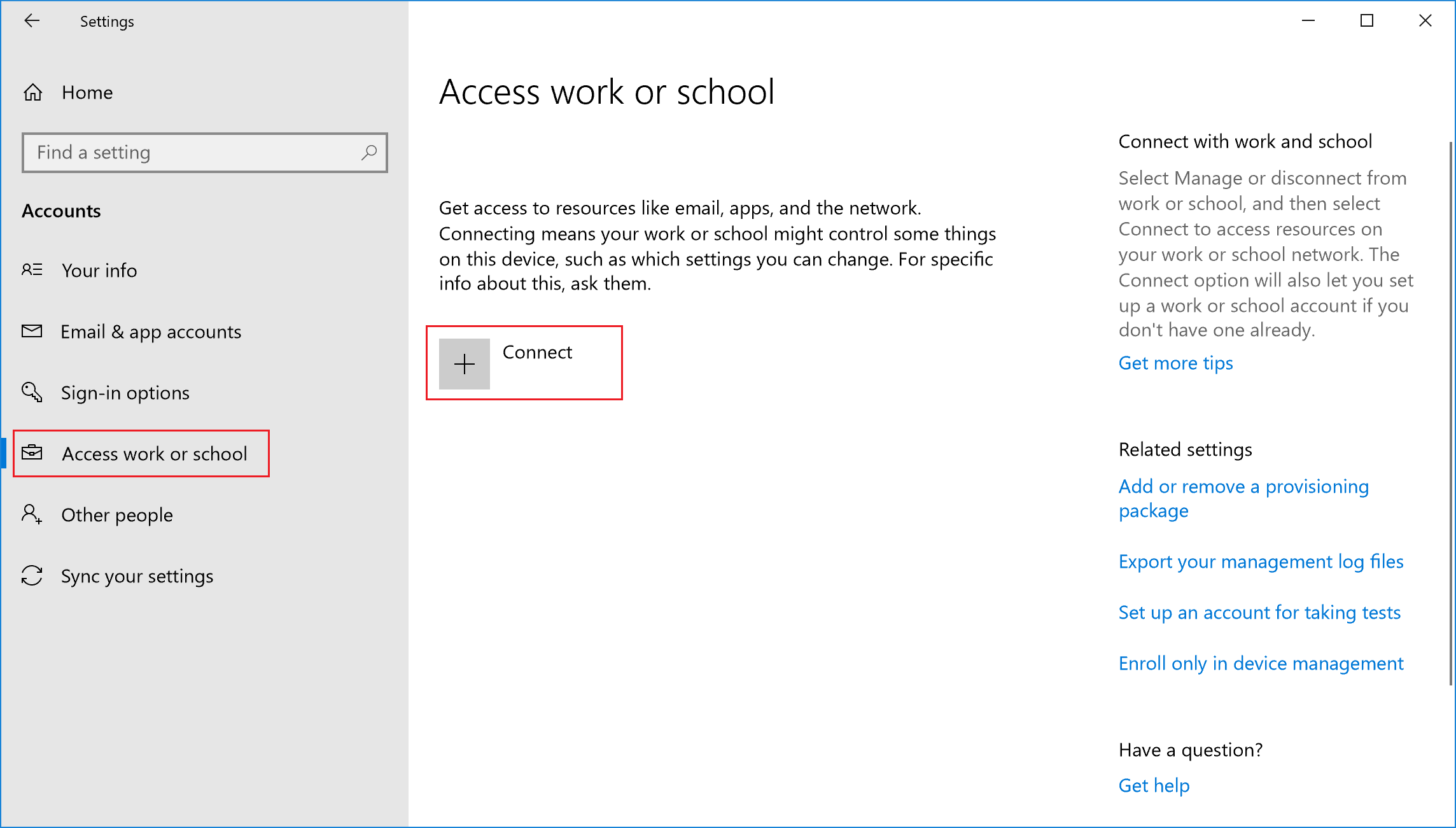Open Get more tips link
This screenshot has height=828, width=1456.
[1175, 362]
